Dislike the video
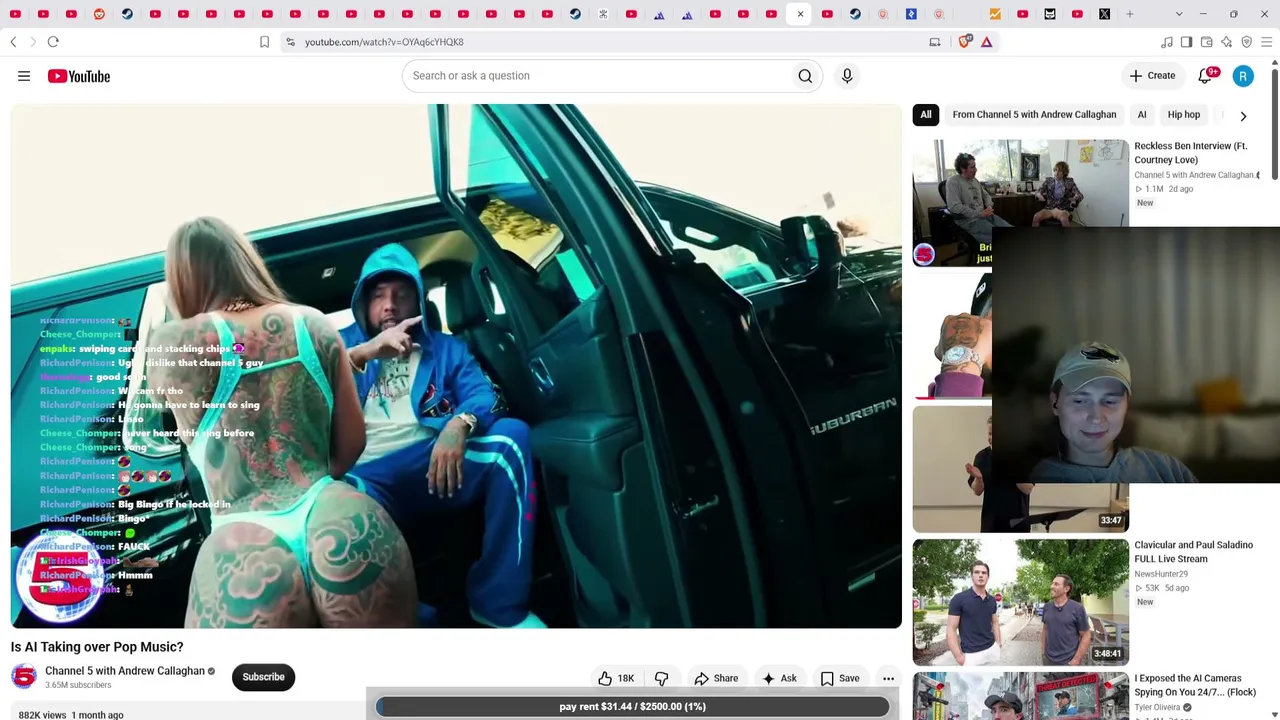1280x720 pixels. (662, 678)
